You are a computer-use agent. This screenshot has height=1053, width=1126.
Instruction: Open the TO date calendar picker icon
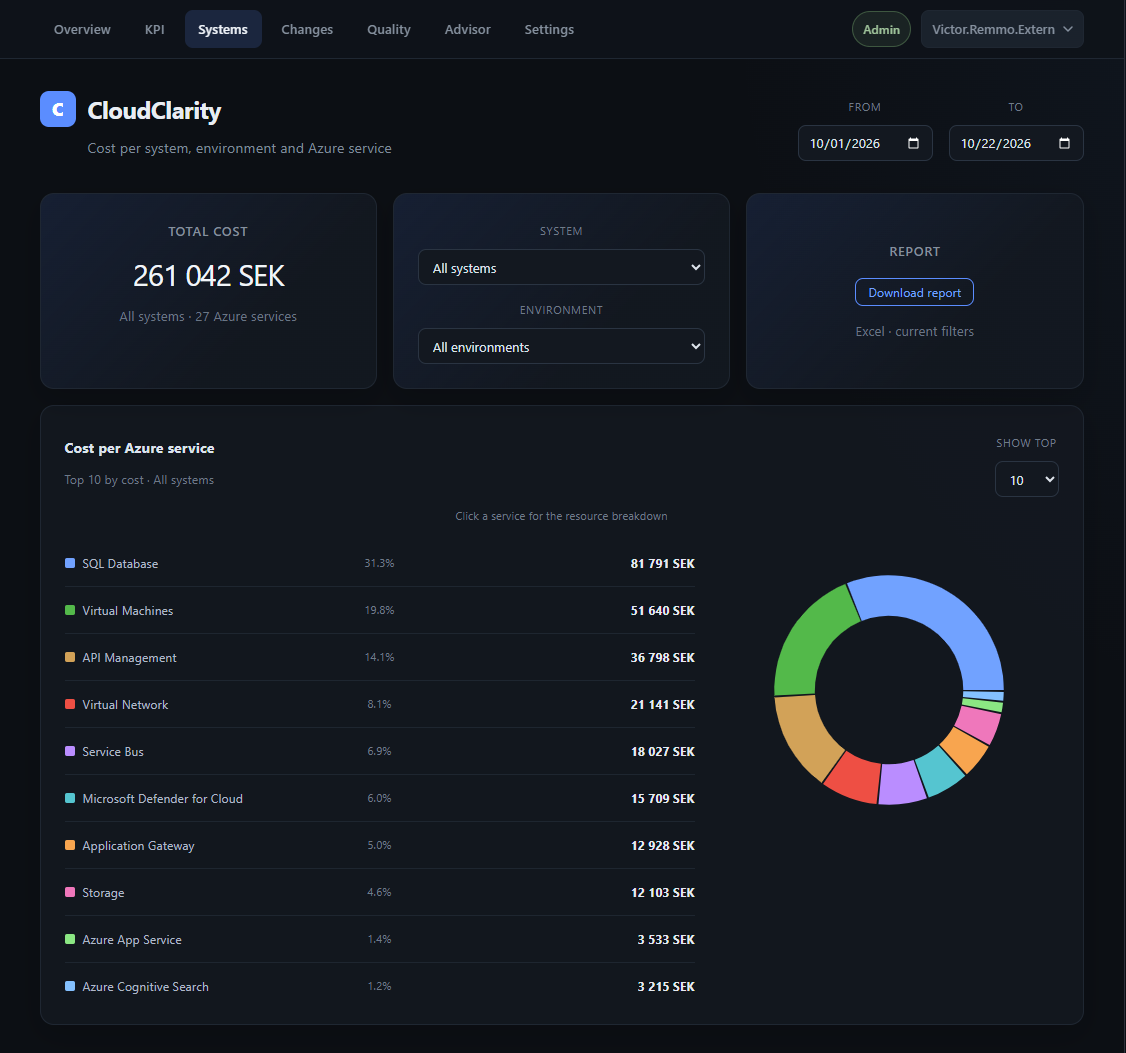click(x=1064, y=143)
